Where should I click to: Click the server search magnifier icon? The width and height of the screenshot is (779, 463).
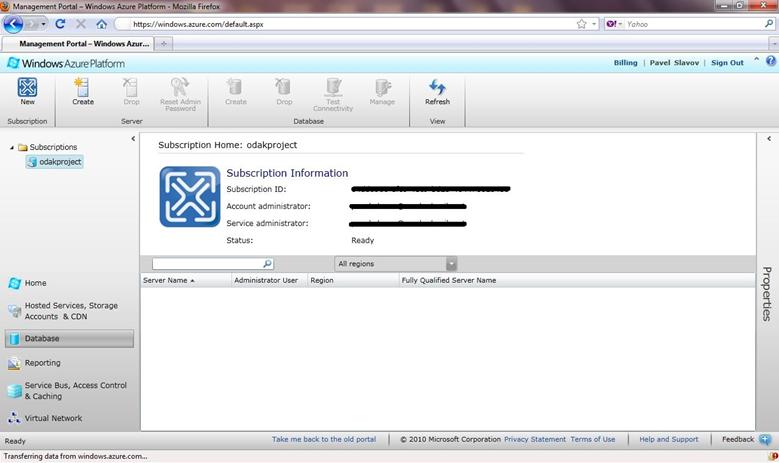click(267, 263)
